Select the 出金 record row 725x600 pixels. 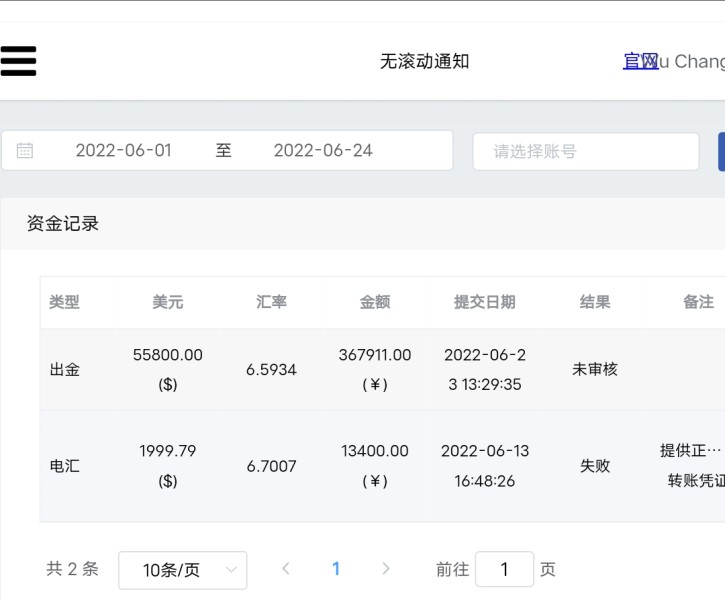click(x=65, y=370)
